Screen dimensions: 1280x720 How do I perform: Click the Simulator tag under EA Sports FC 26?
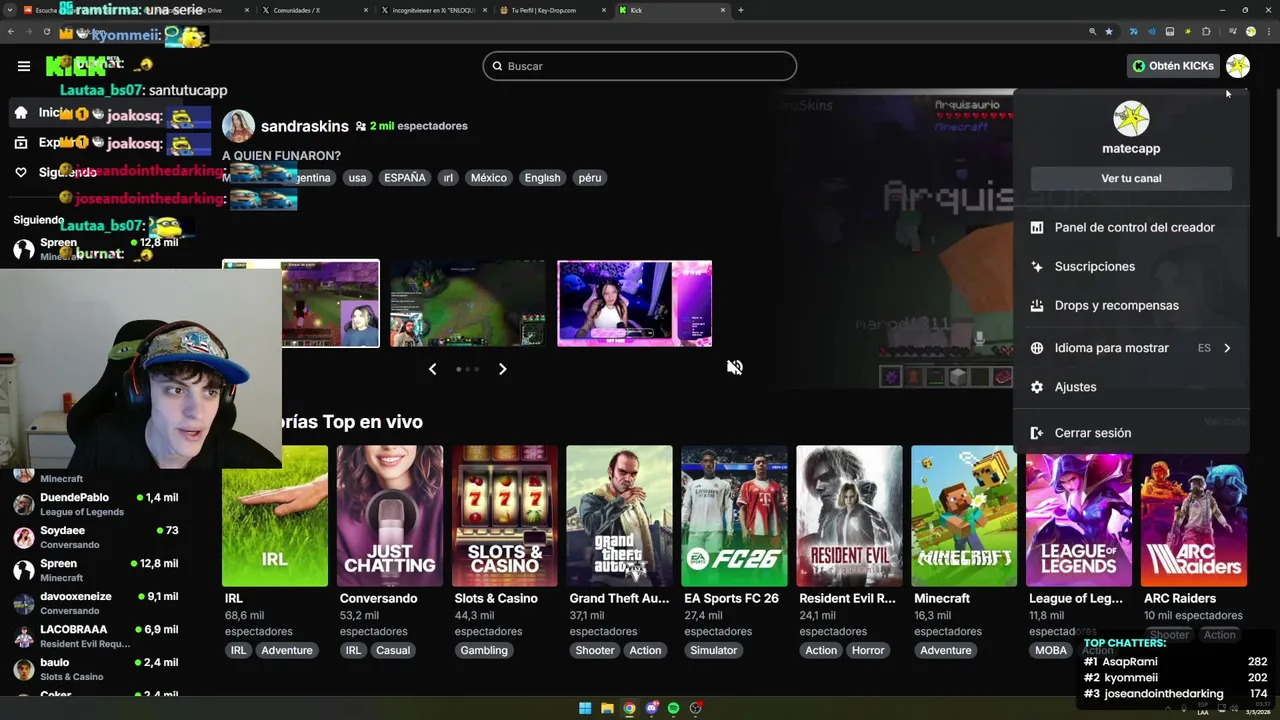tap(714, 650)
